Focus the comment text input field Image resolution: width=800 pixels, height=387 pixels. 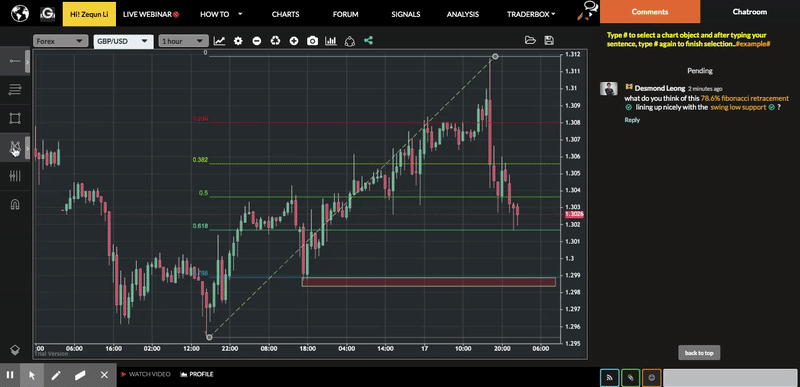pyautogui.click(x=730, y=378)
